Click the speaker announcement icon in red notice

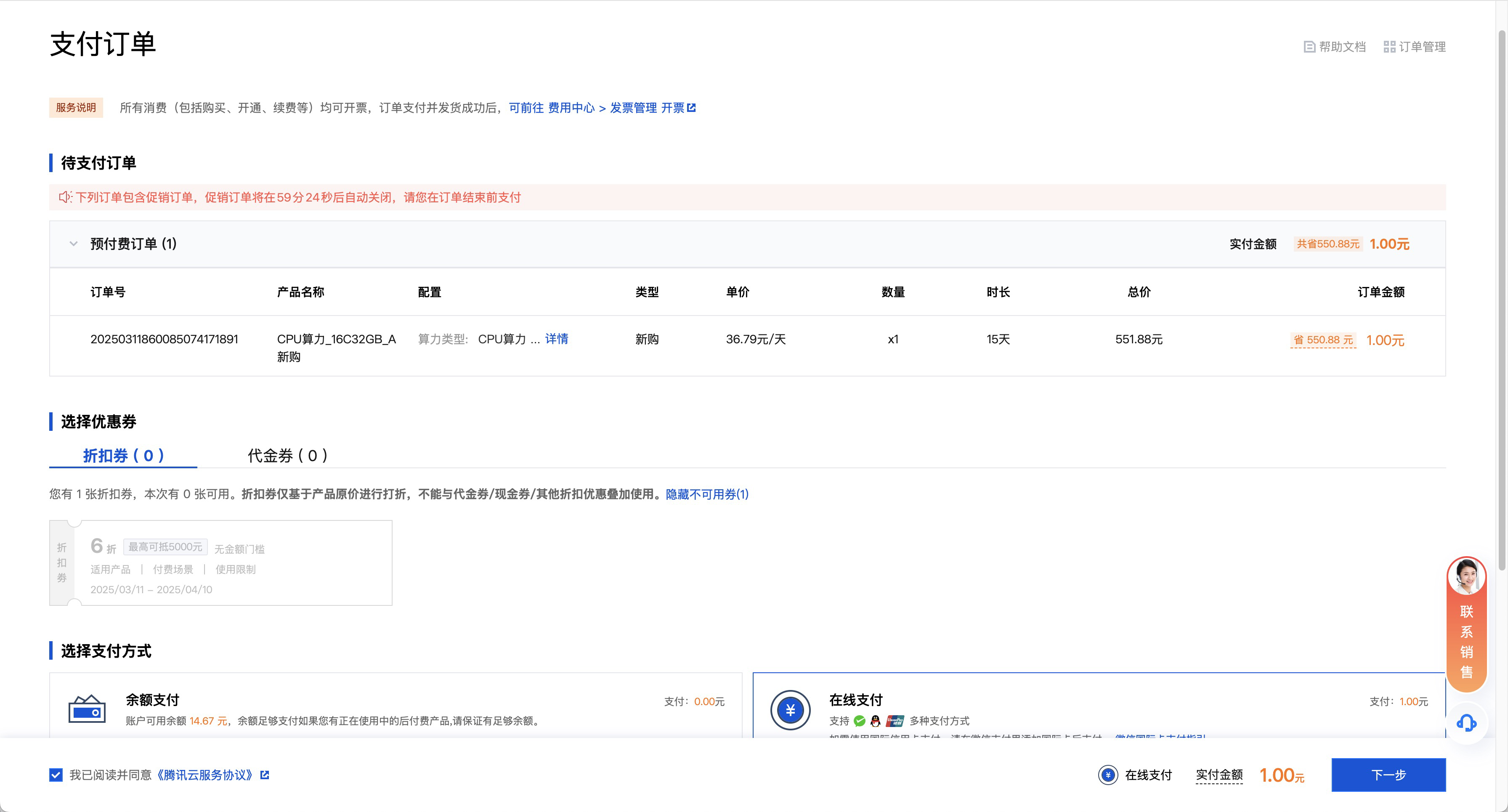[65, 197]
